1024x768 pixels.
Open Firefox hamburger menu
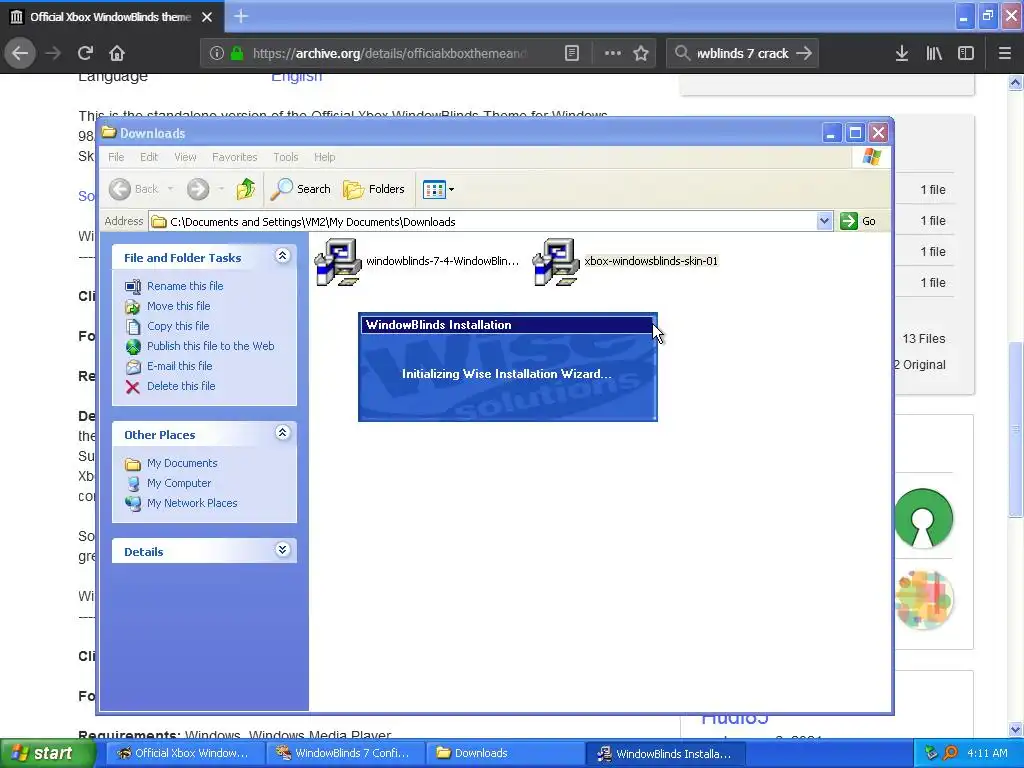click(x=1005, y=53)
